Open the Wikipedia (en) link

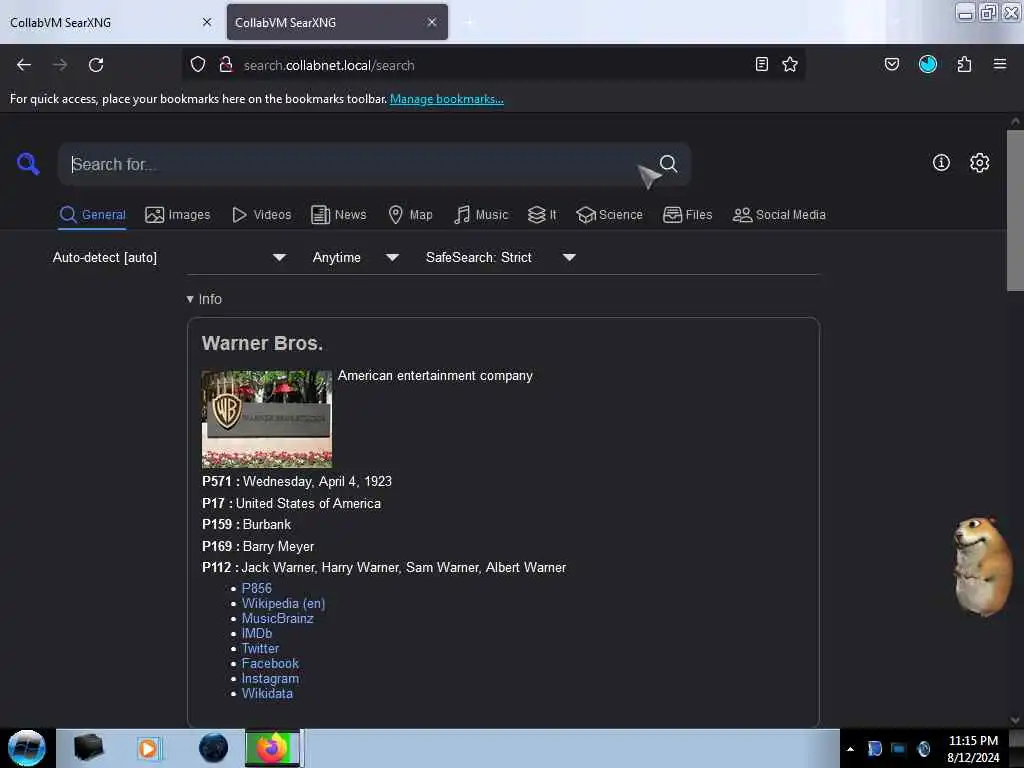pos(283,603)
